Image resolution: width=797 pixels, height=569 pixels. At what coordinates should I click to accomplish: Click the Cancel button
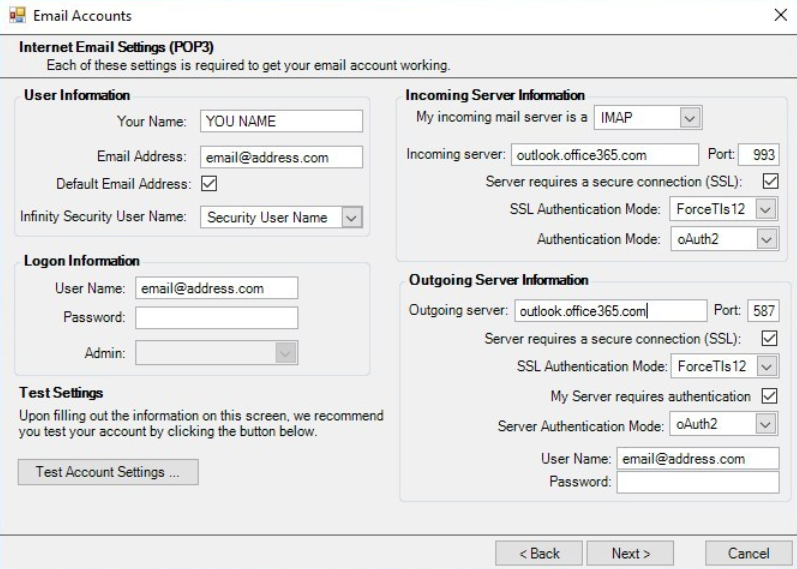coord(748,553)
